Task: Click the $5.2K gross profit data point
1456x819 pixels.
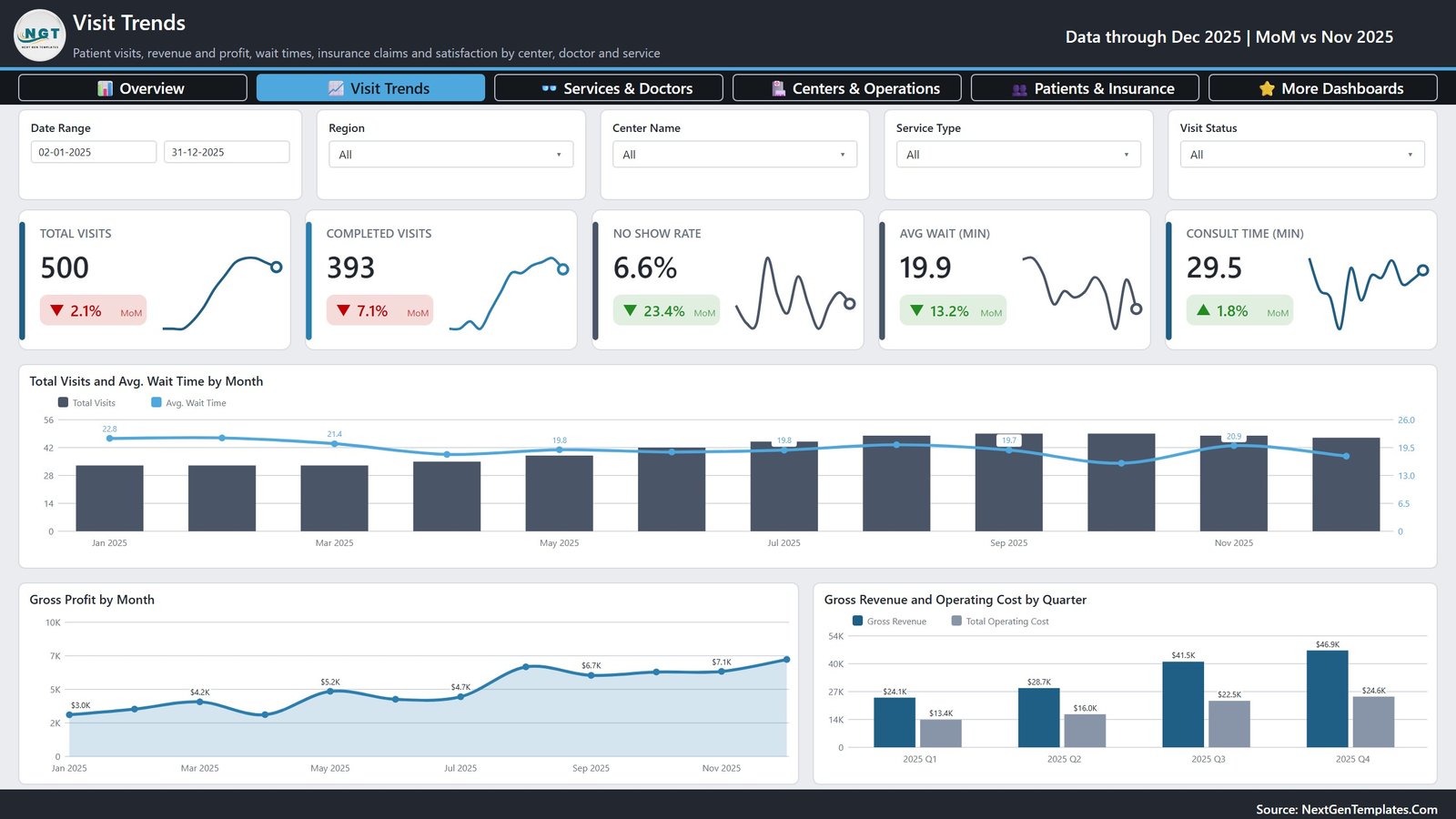Action: [330, 692]
